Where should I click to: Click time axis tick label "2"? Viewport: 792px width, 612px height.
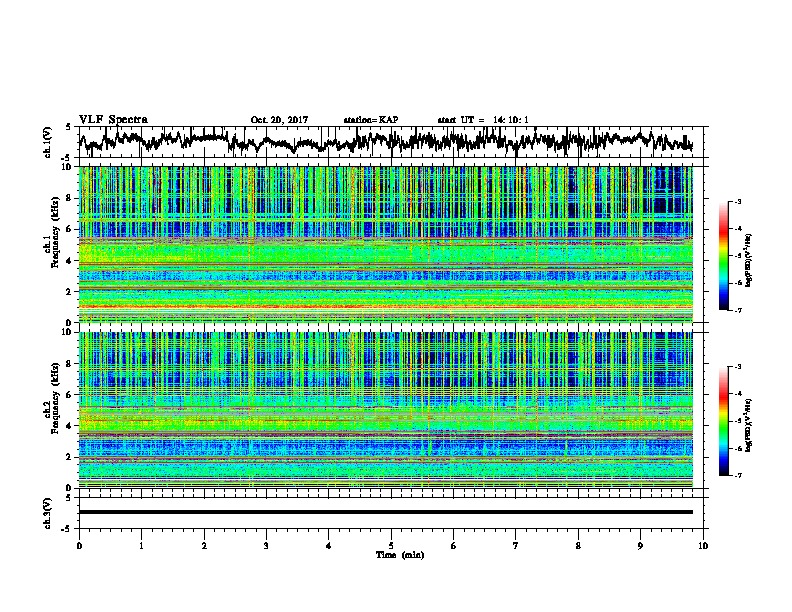coord(204,546)
